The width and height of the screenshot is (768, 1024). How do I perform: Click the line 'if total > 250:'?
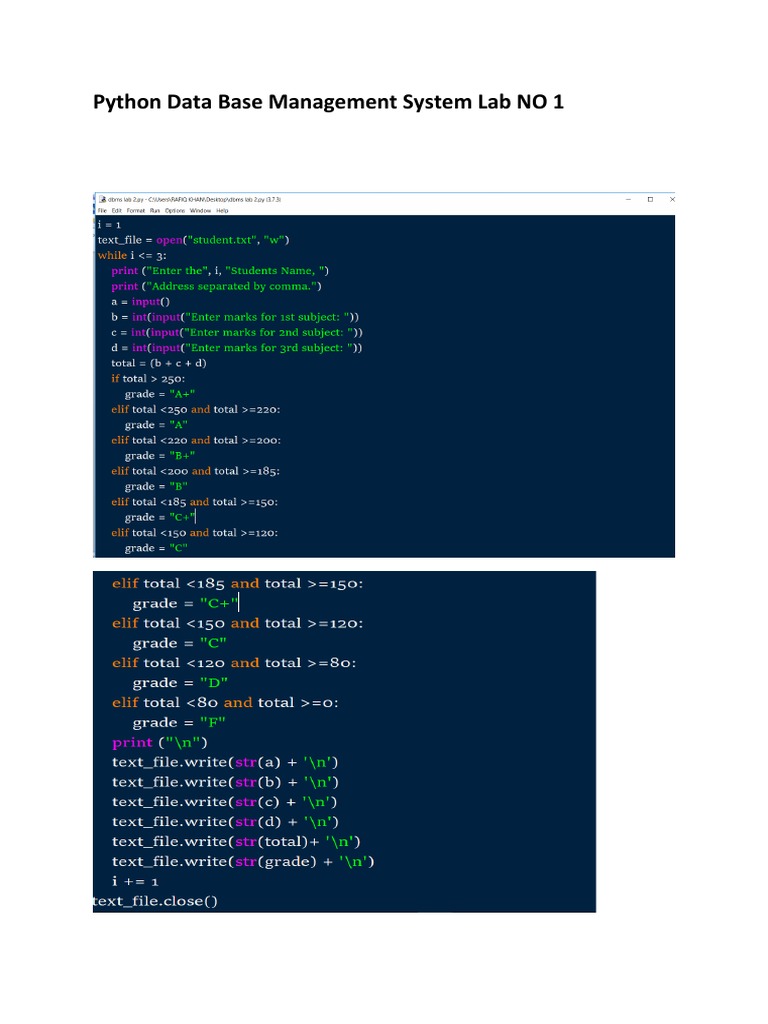[x=148, y=379]
